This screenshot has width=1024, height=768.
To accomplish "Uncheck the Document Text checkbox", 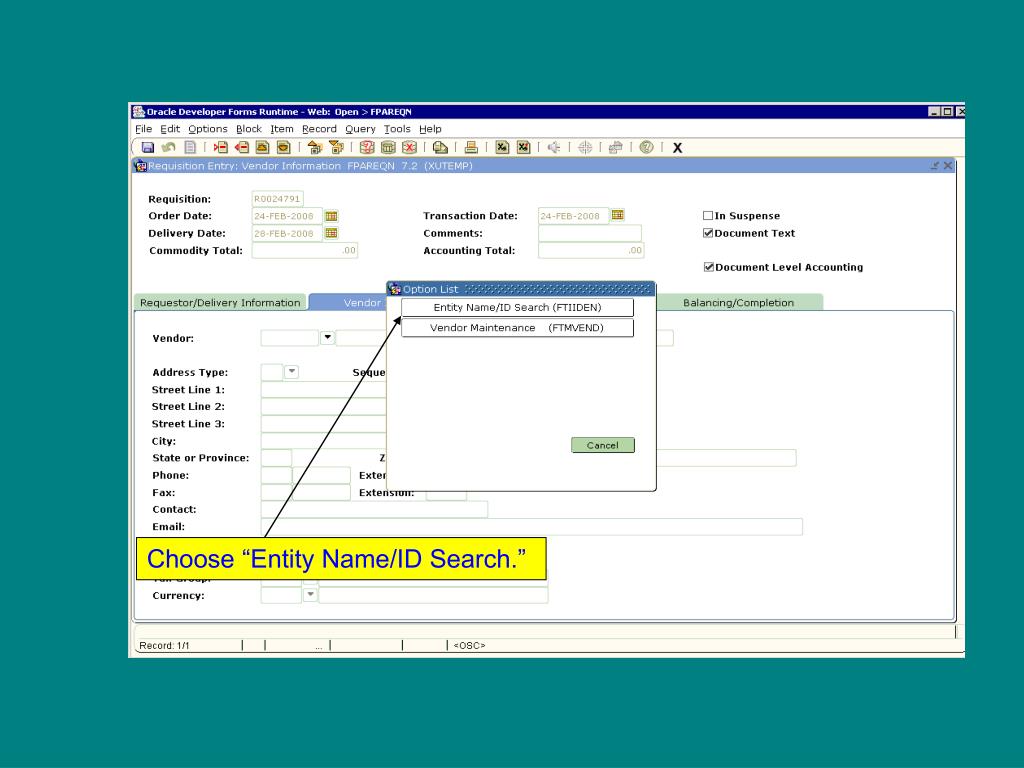I will [x=708, y=233].
